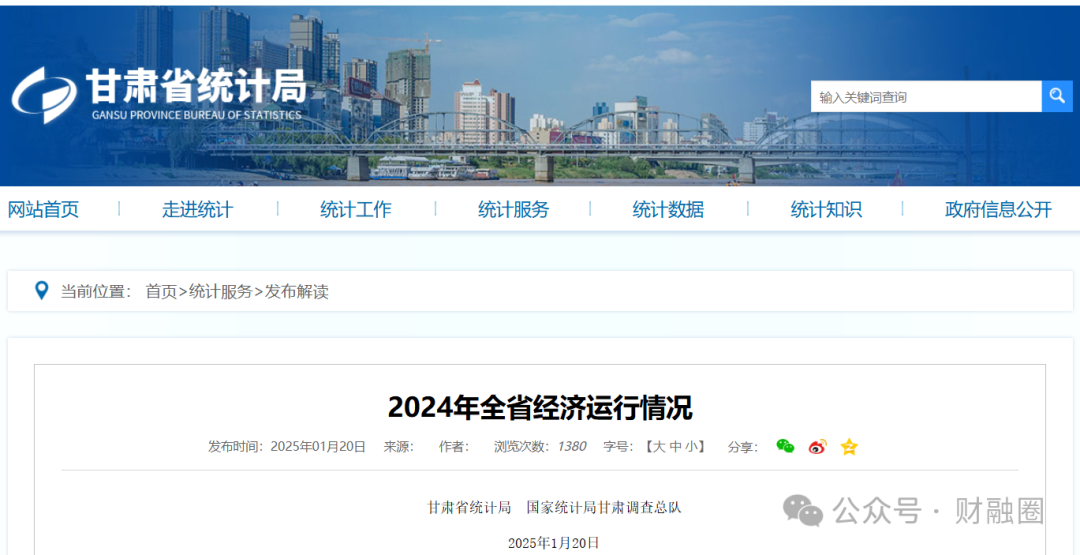Image resolution: width=1080 pixels, height=555 pixels.
Task: Click the view count 1380
Action: point(571,447)
